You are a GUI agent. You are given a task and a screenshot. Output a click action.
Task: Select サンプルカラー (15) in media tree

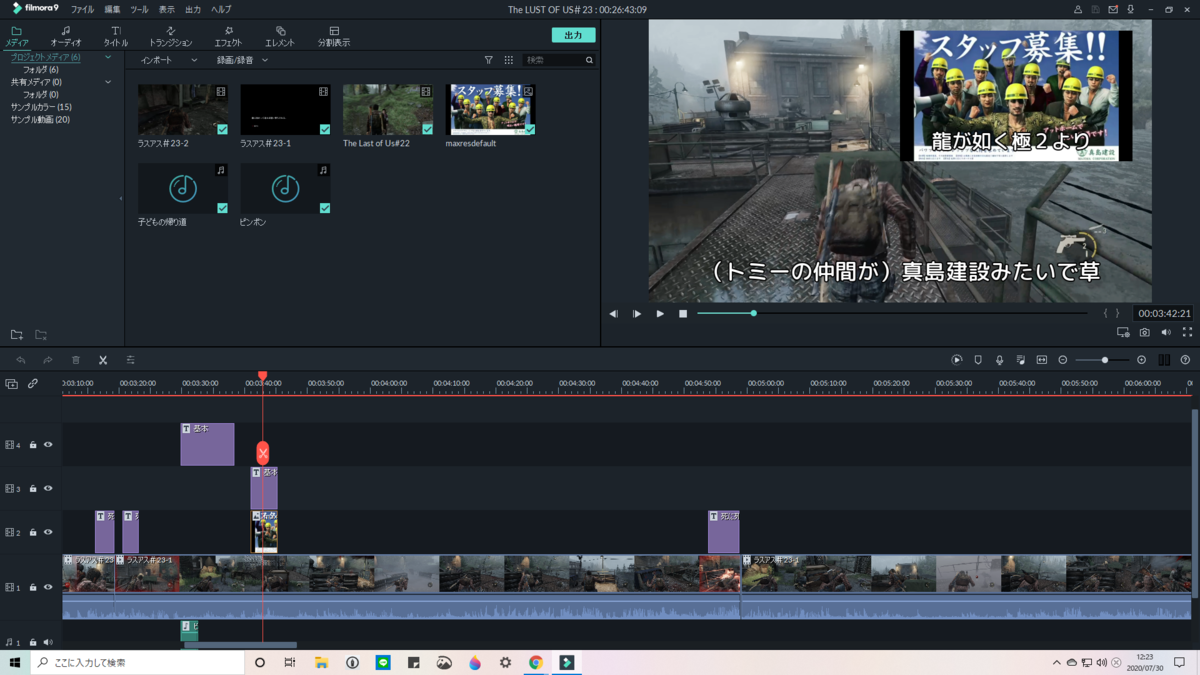41,107
